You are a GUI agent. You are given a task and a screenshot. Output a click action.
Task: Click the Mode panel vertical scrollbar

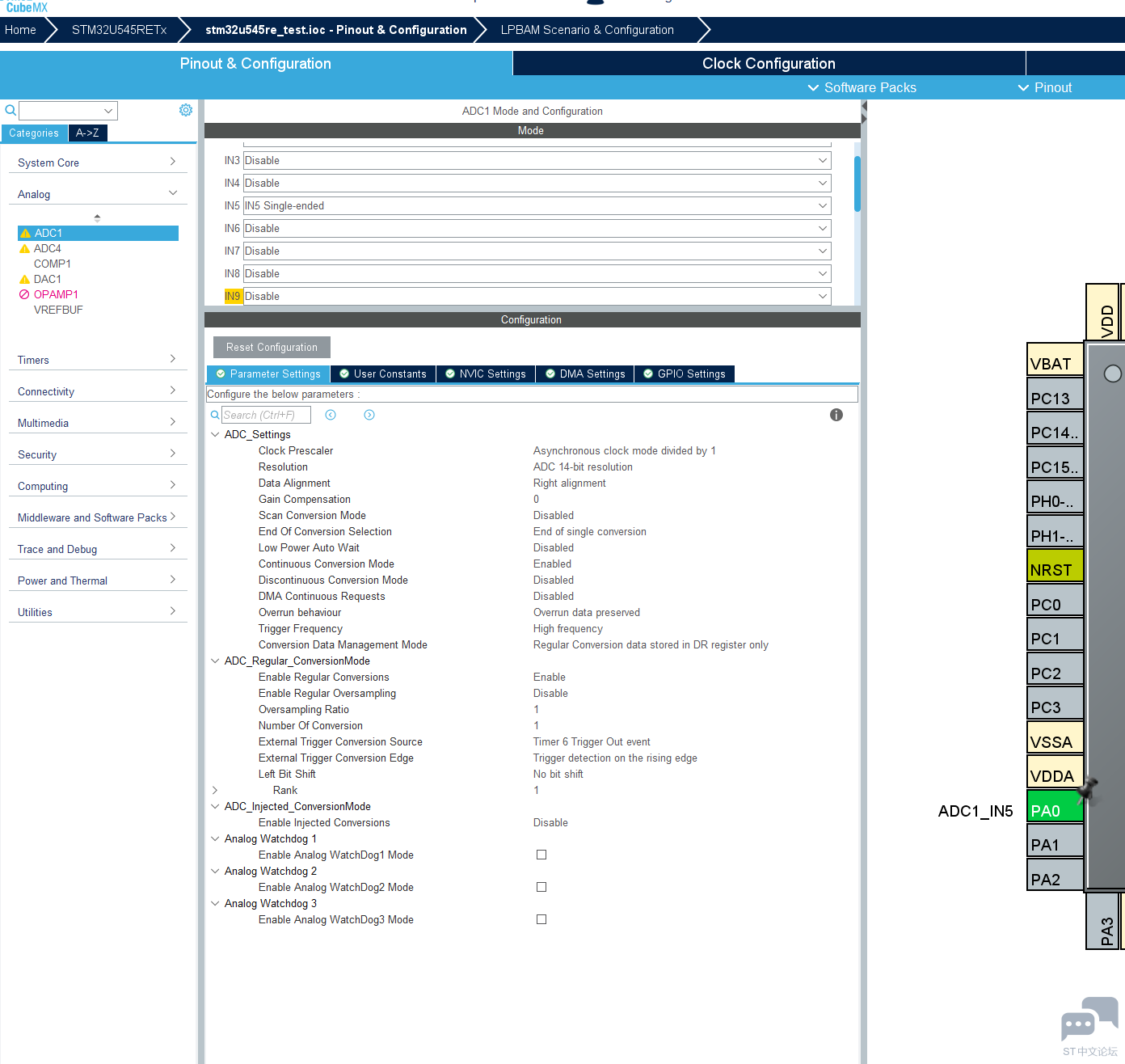[857, 184]
